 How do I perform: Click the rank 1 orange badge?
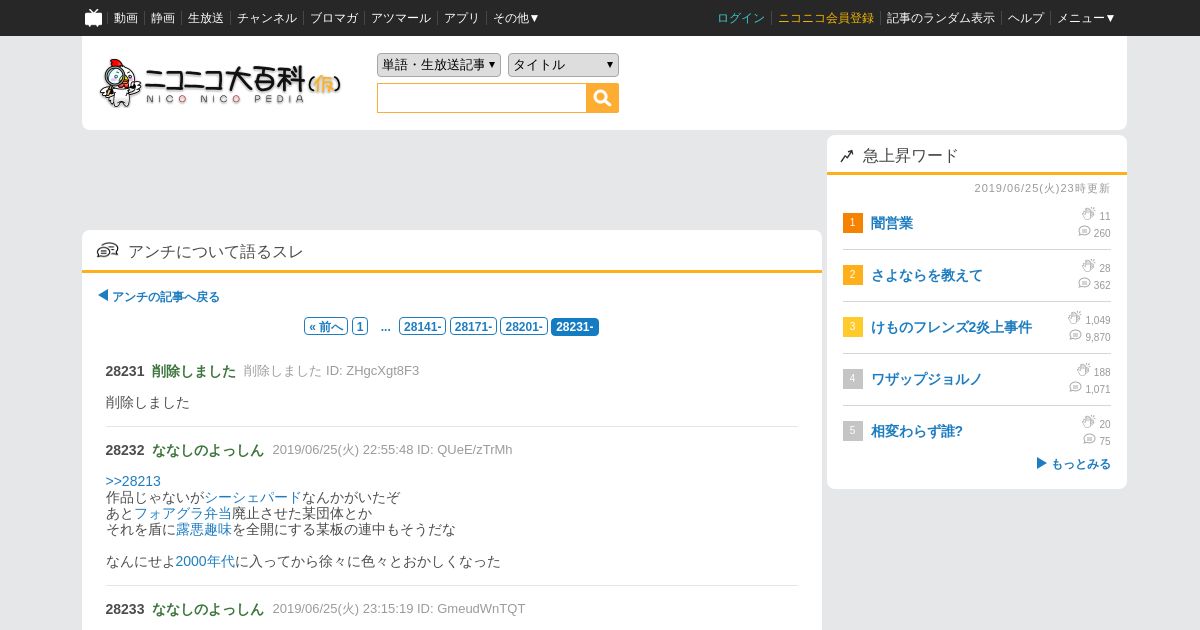(x=853, y=223)
